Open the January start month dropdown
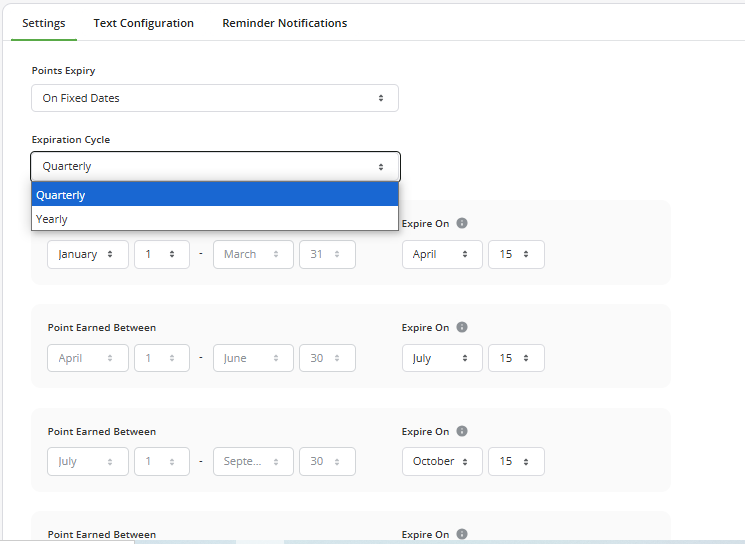 point(88,254)
